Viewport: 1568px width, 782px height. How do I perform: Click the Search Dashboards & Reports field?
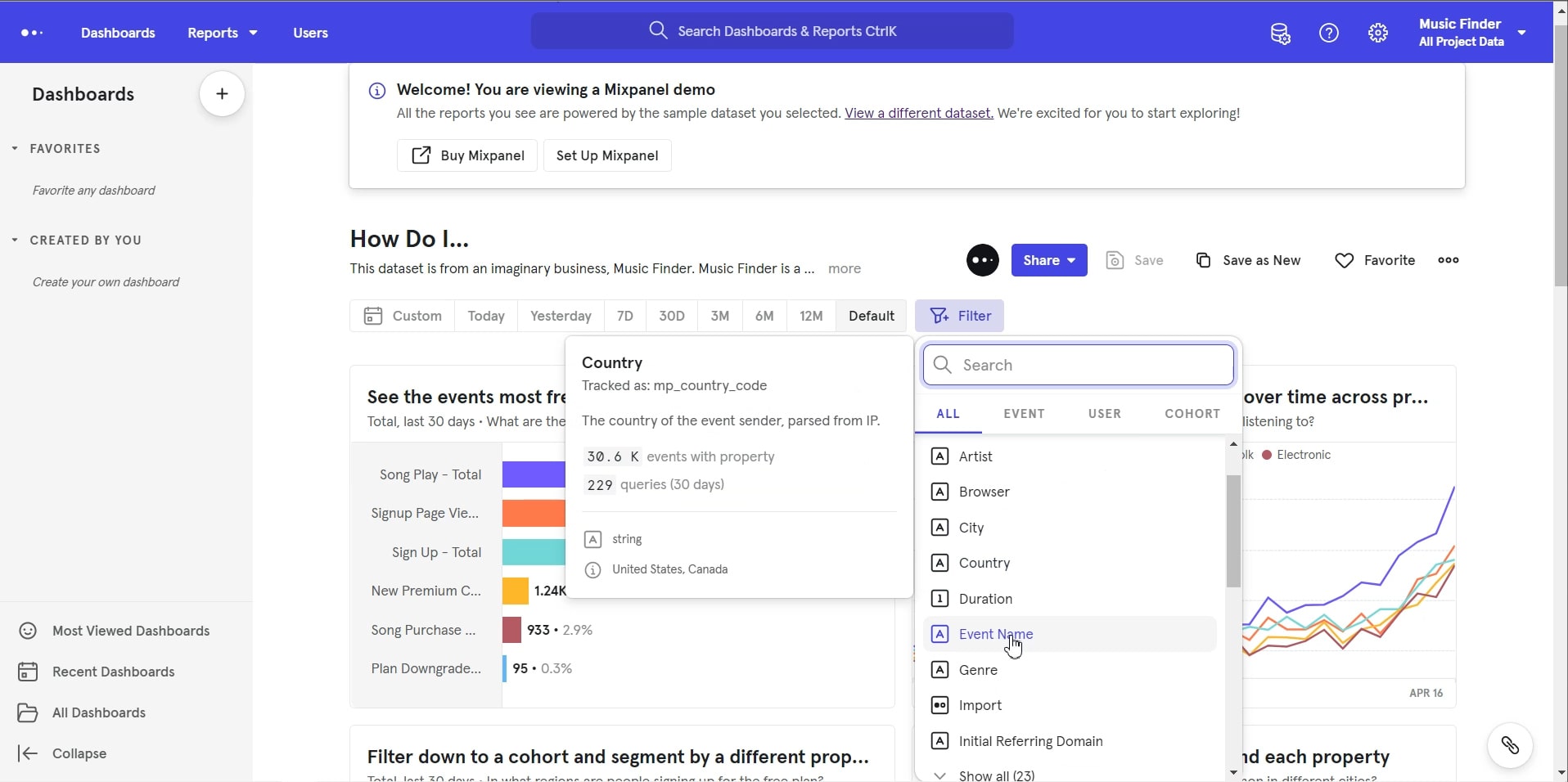coord(773,31)
